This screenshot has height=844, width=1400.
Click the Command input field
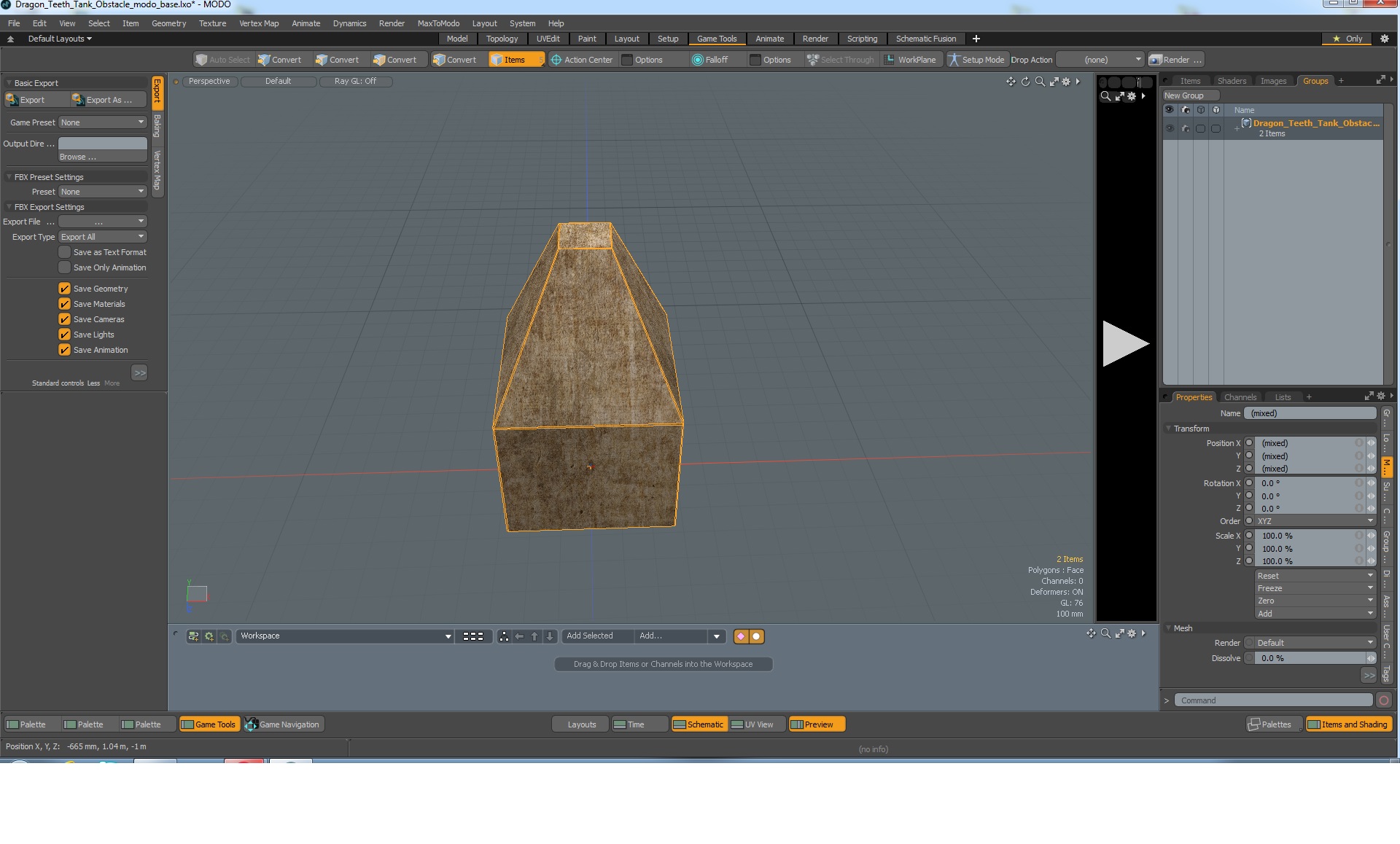[x=1273, y=700]
